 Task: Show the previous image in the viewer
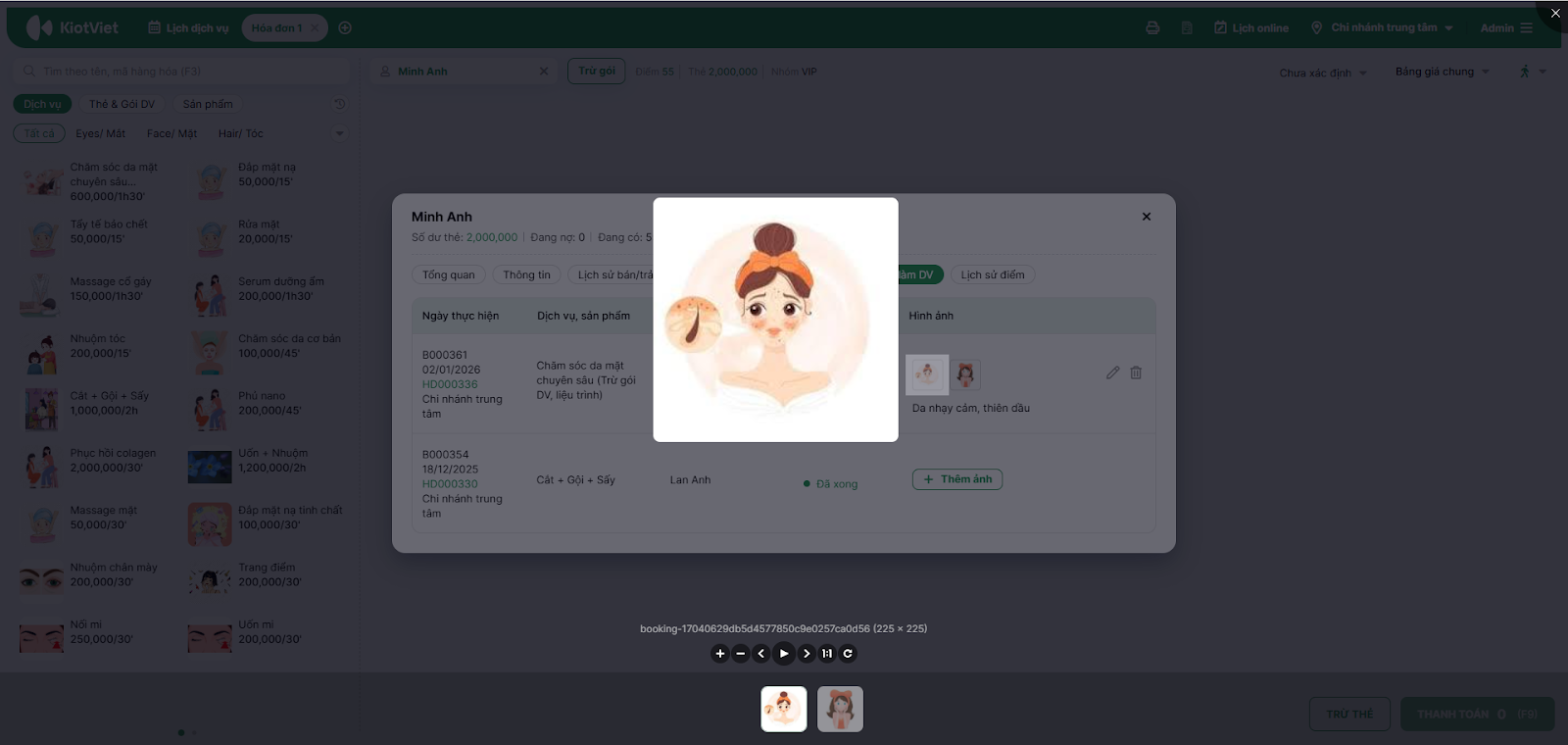[761, 654]
